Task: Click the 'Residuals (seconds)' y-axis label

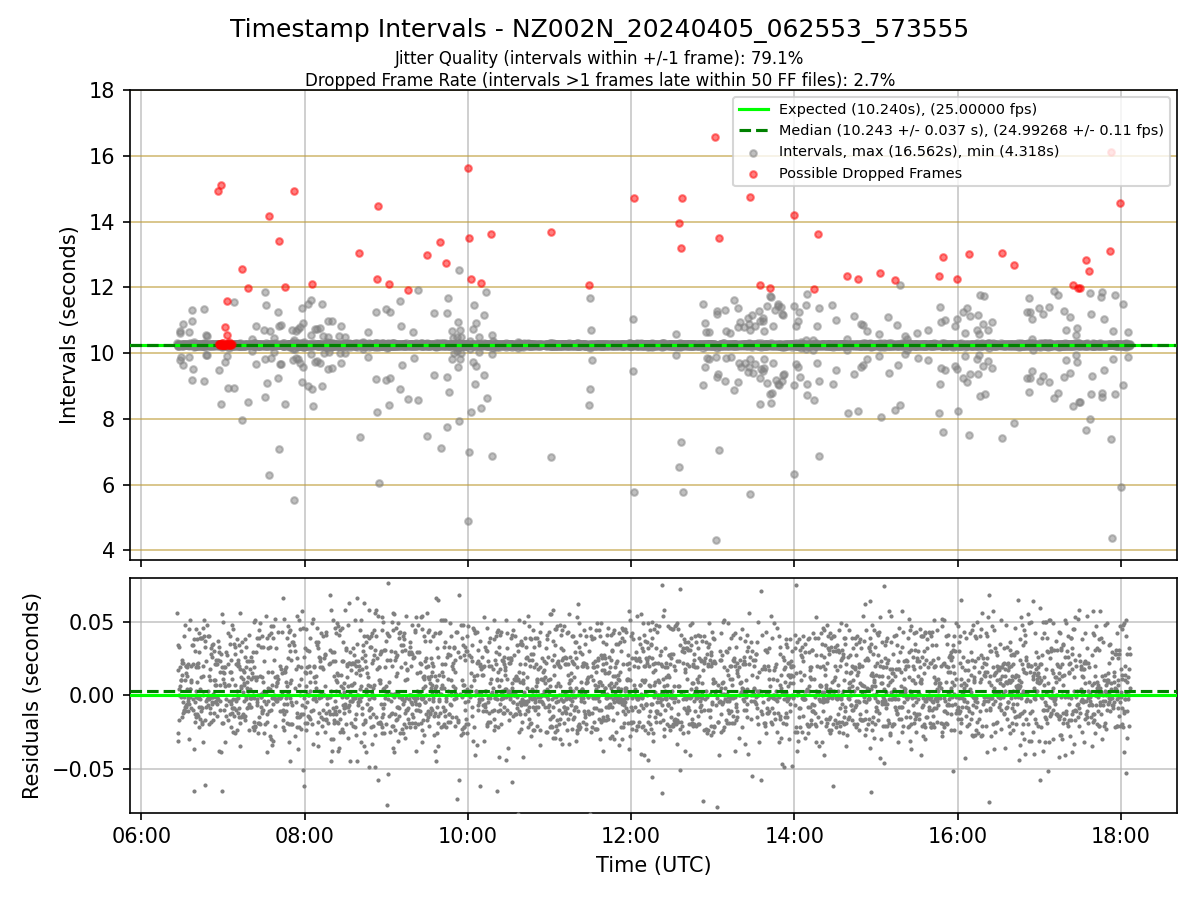Action: (32, 696)
